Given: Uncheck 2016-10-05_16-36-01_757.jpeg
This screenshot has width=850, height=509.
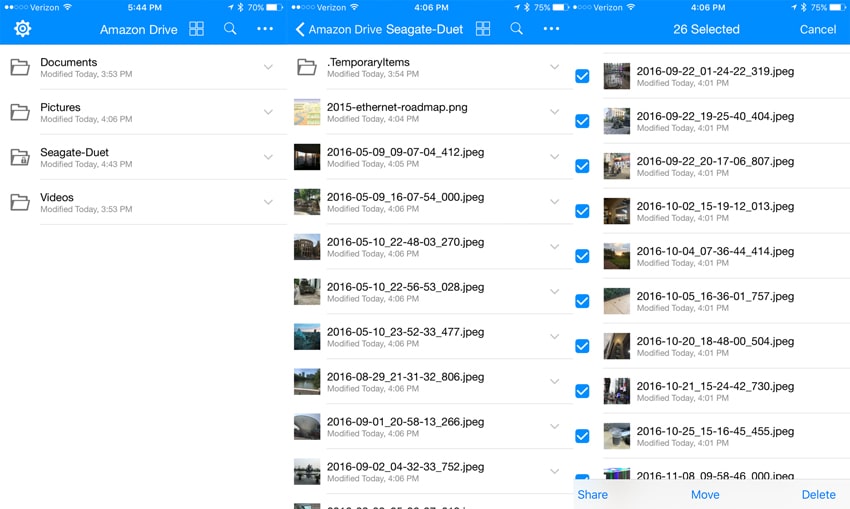Looking at the screenshot, I should point(582,301).
